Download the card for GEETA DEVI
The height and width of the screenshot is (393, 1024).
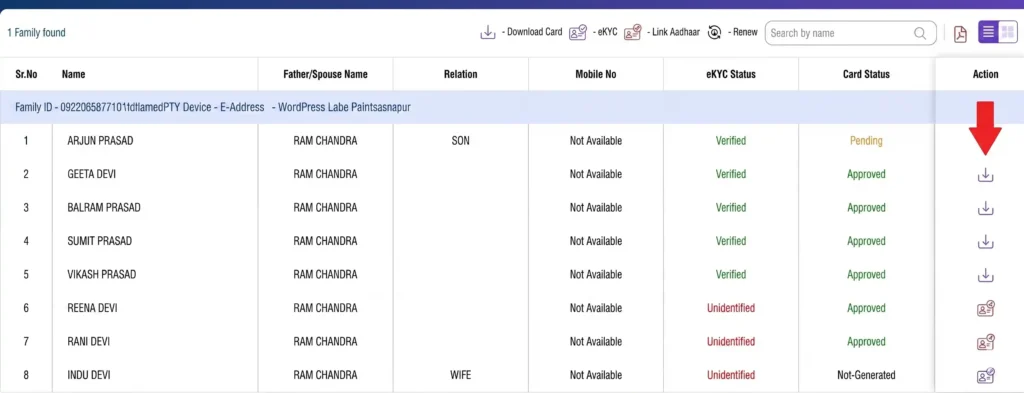pyautogui.click(x=985, y=175)
